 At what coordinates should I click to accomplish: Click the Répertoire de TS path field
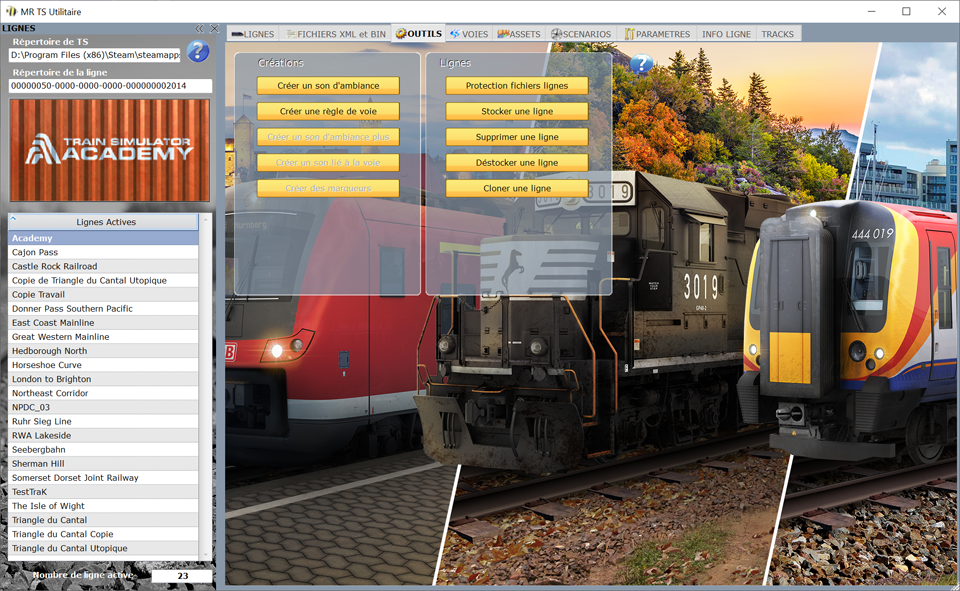tap(95, 56)
